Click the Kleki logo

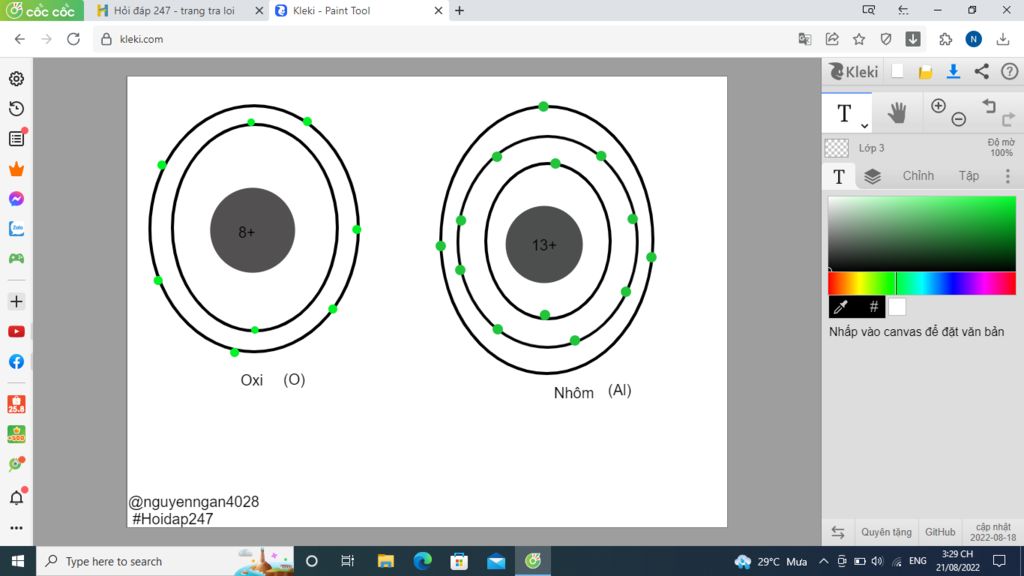click(854, 72)
